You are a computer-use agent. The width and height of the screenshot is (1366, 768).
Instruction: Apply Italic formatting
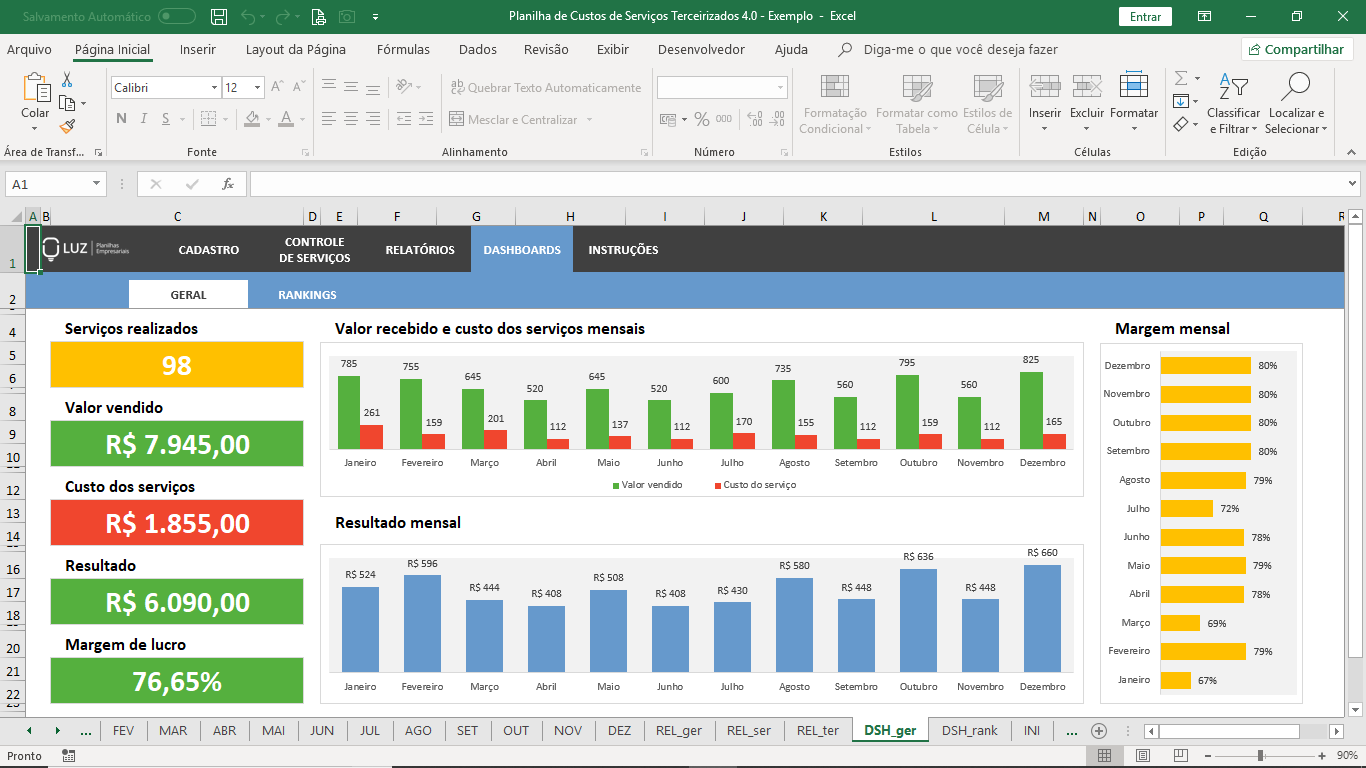click(143, 117)
